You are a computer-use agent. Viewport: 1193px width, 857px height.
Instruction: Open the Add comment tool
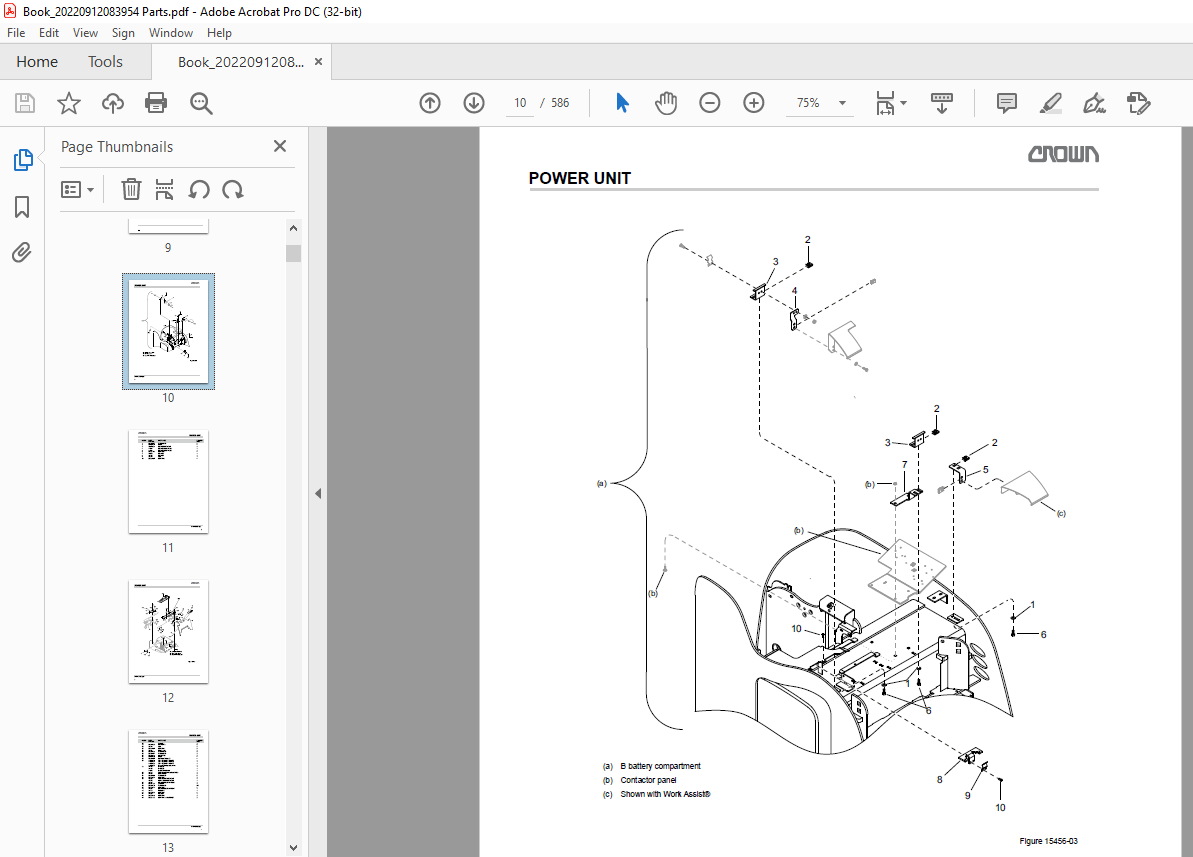[x=1007, y=103]
